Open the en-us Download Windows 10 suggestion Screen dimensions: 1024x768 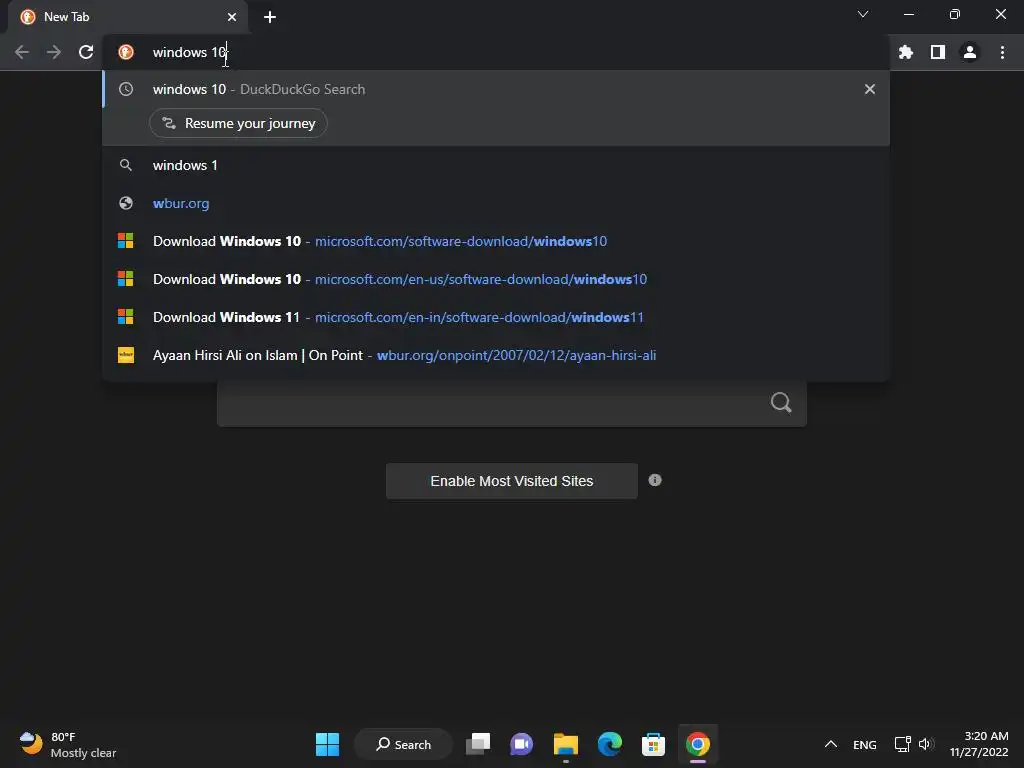(496, 279)
